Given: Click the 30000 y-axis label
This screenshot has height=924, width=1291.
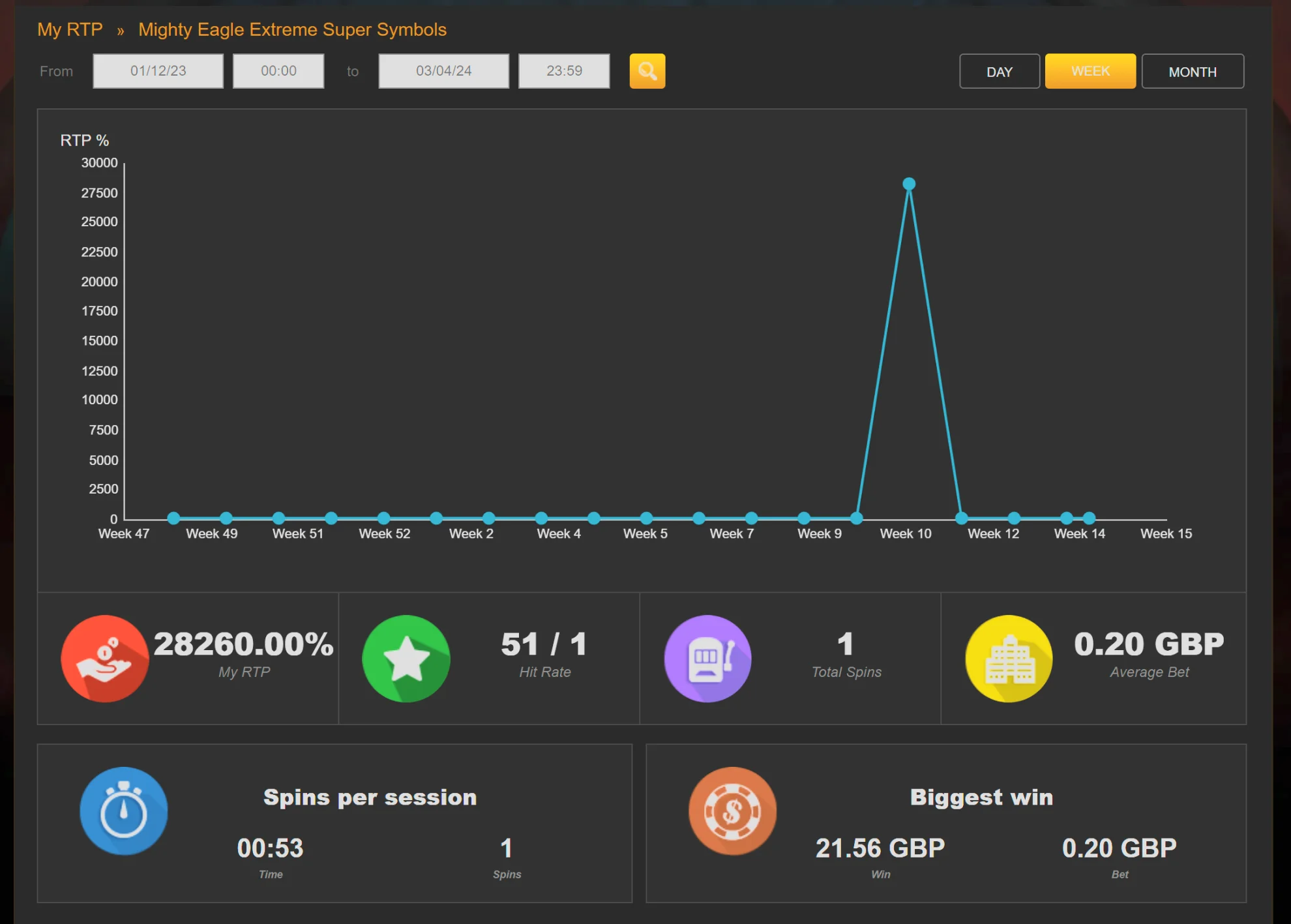Looking at the screenshot, I should [x=99, y=163].
